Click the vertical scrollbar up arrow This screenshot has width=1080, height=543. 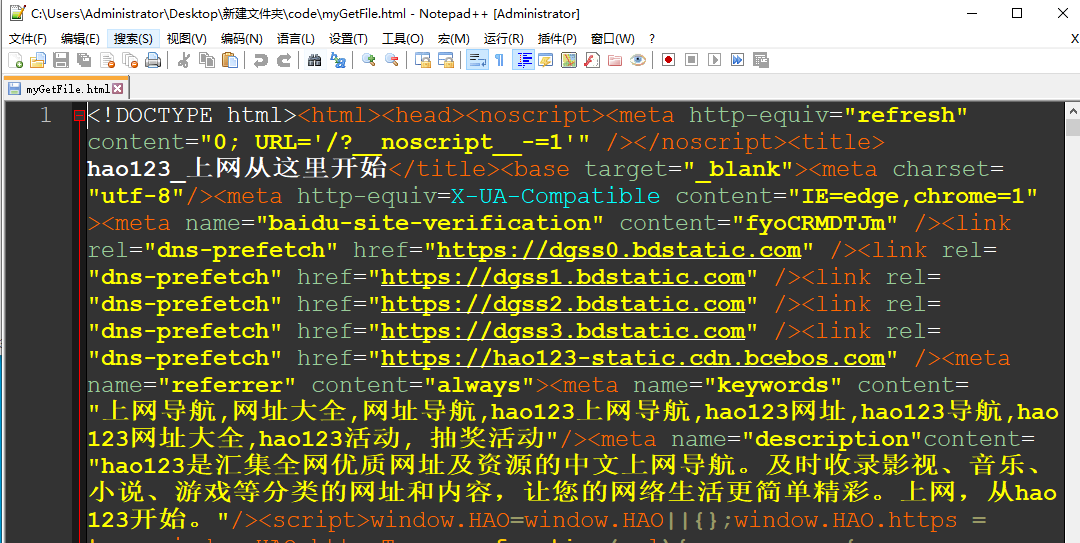tap(1073, 110)
